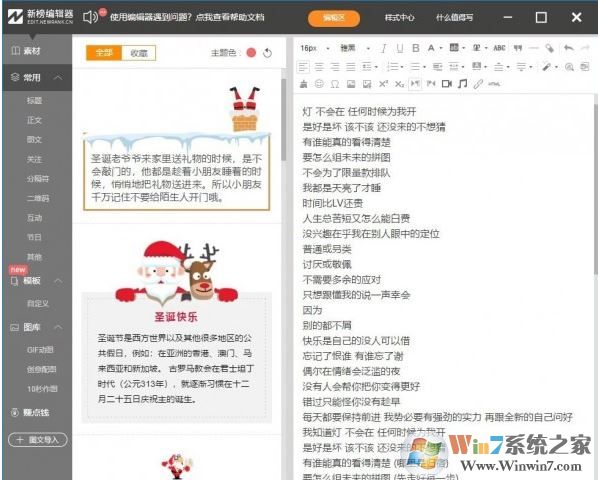Toggle bold formatting
The height and width of the screenshot is (480, 598).
[416, 48]
